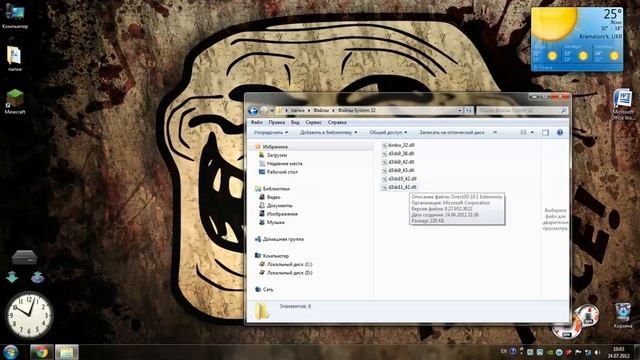Select the file binkw_32.dll
The width and height of the screenshot is (640, 360).
(x=401, y=145)
